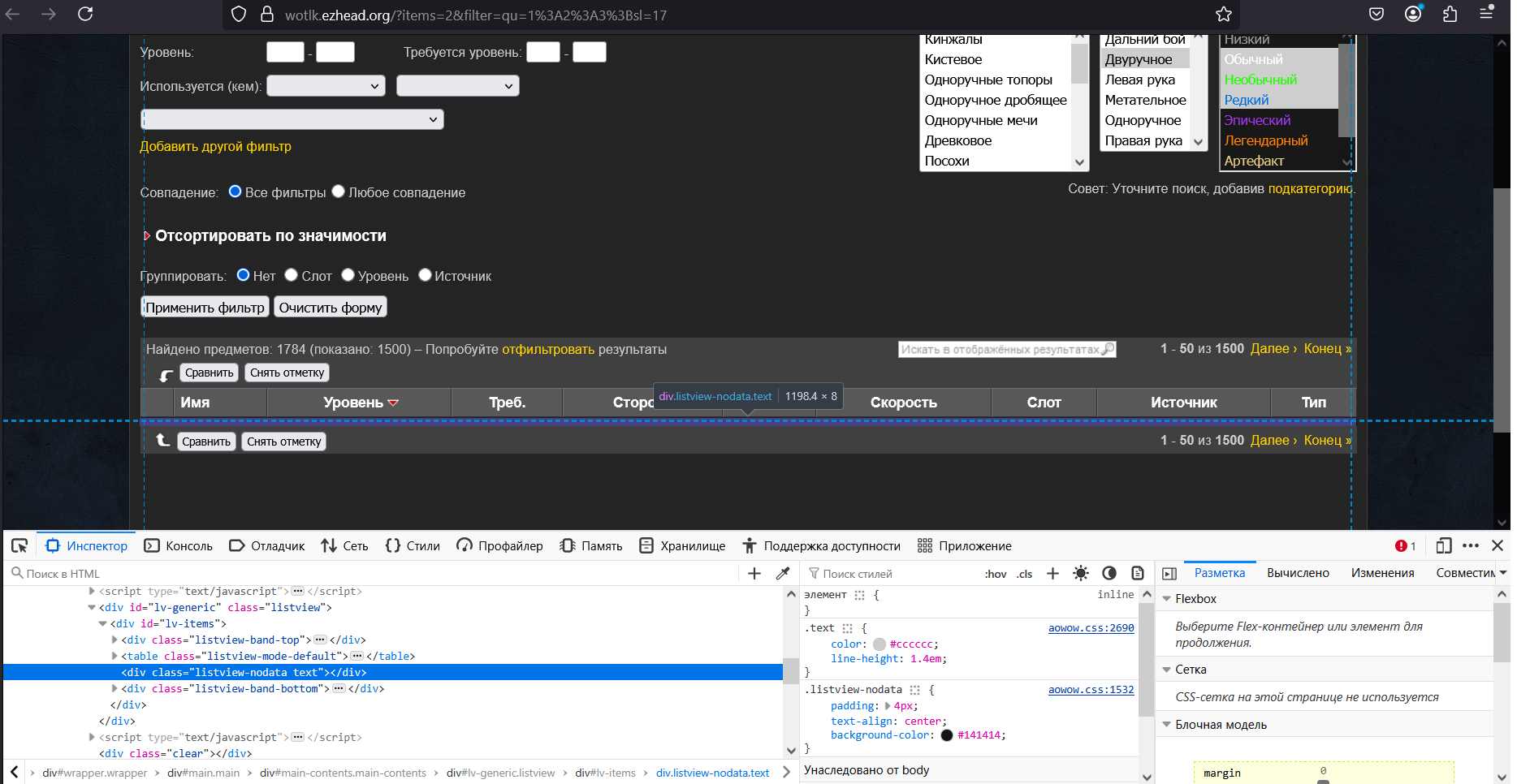The height and width of the screenshot is (784, 1517).
Task: Open the Вычислено tab in sidebar
Action: [1298, 573]
